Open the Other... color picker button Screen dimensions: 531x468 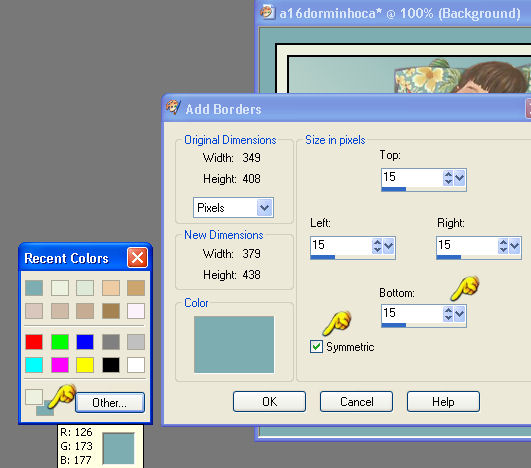(x=110, y=403)
